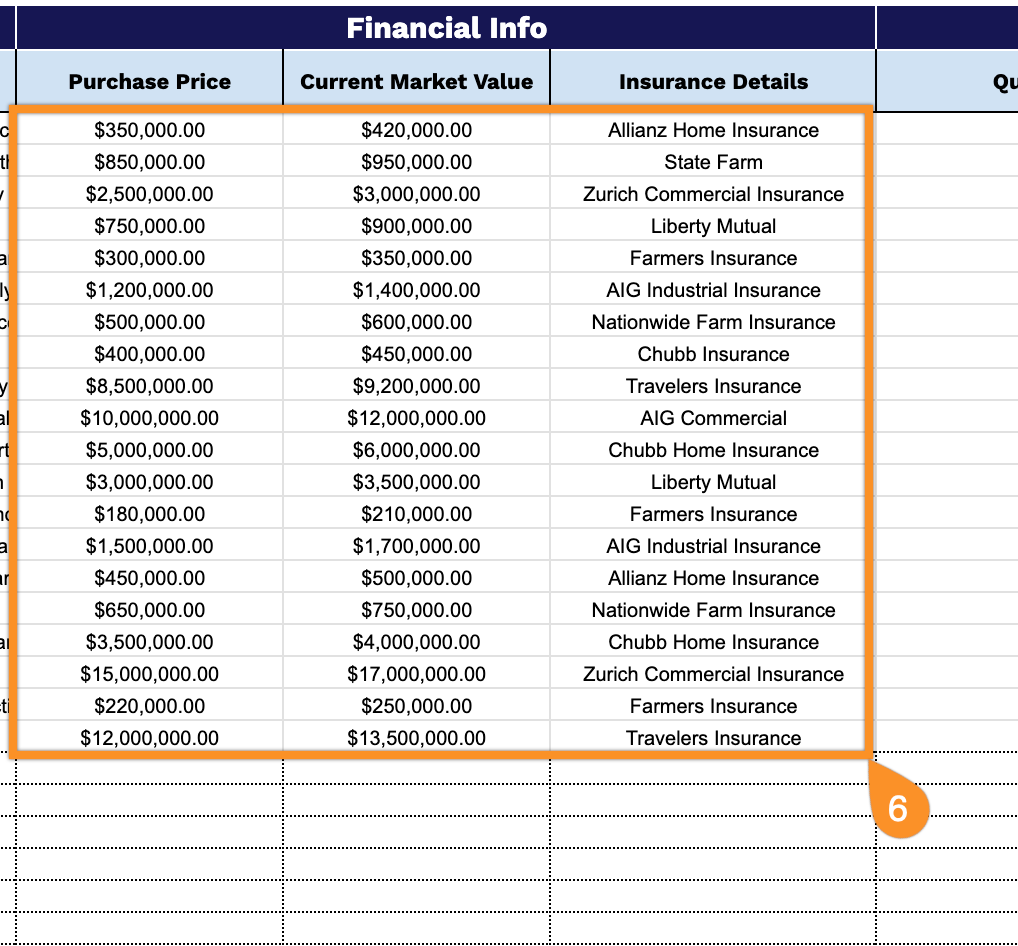Select the AIG Commercial cell
This screenshot has width=1018, height=946.
click(x=713, y=418)
